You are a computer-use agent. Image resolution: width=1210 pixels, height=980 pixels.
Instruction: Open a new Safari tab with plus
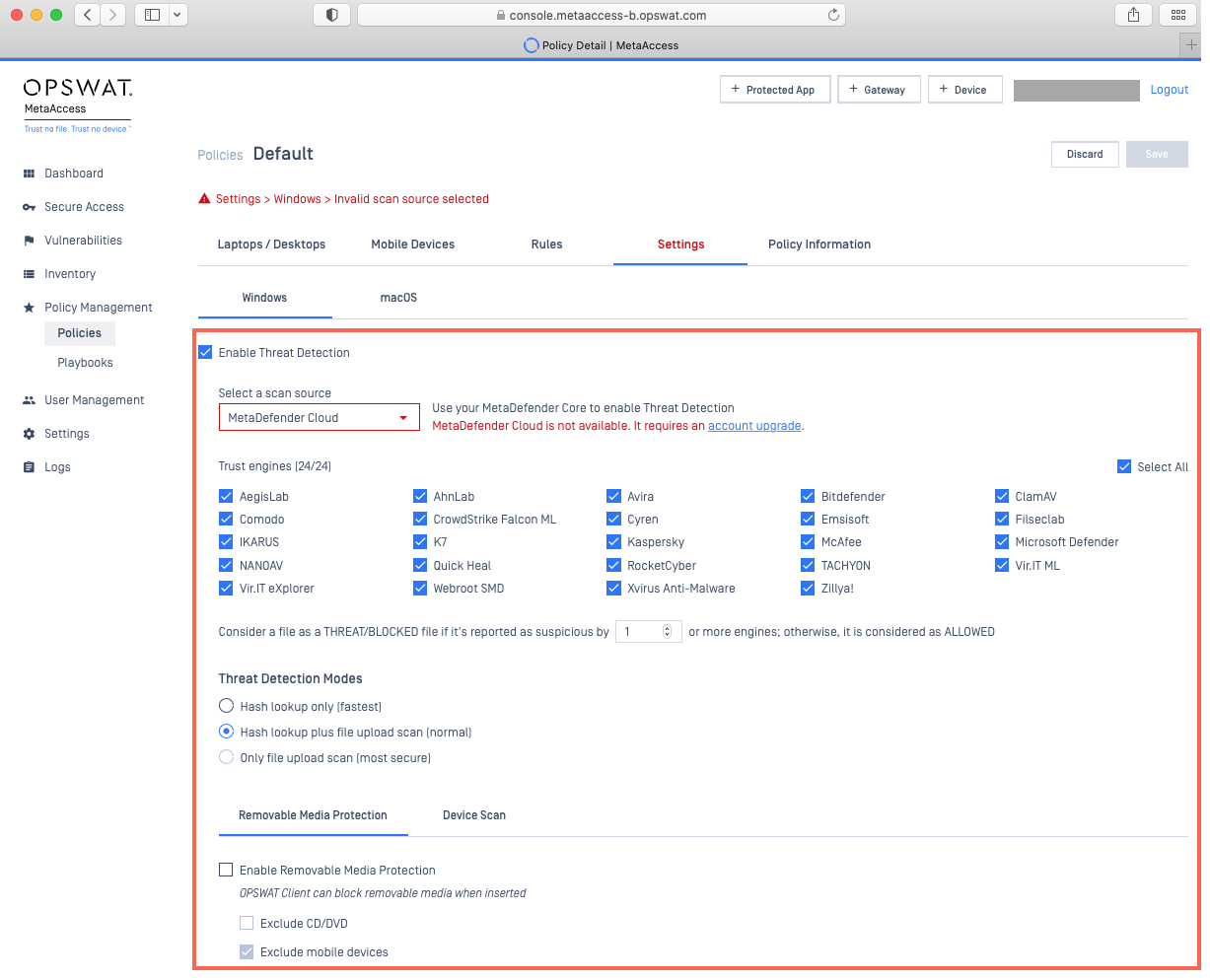click(x=1191, y=45)
